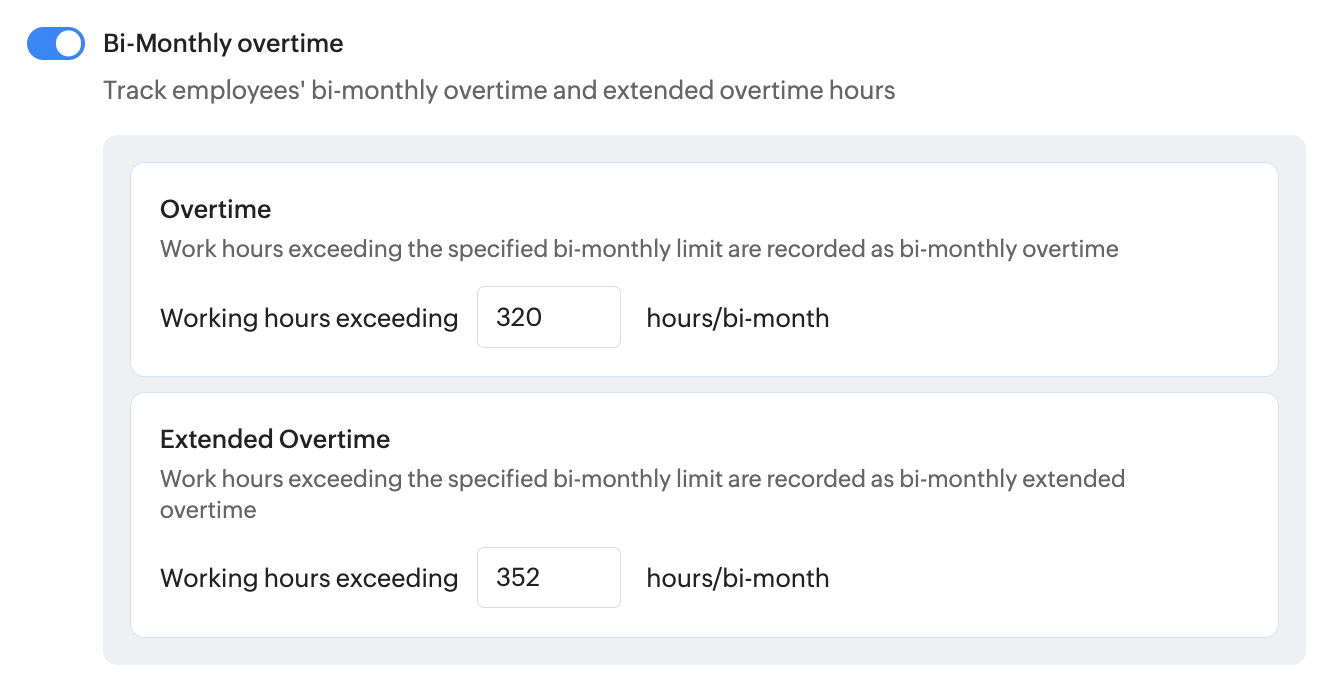
Task: Click the description text under the Overtime heading
Action: pyautogui.click(x=639, y=249)
